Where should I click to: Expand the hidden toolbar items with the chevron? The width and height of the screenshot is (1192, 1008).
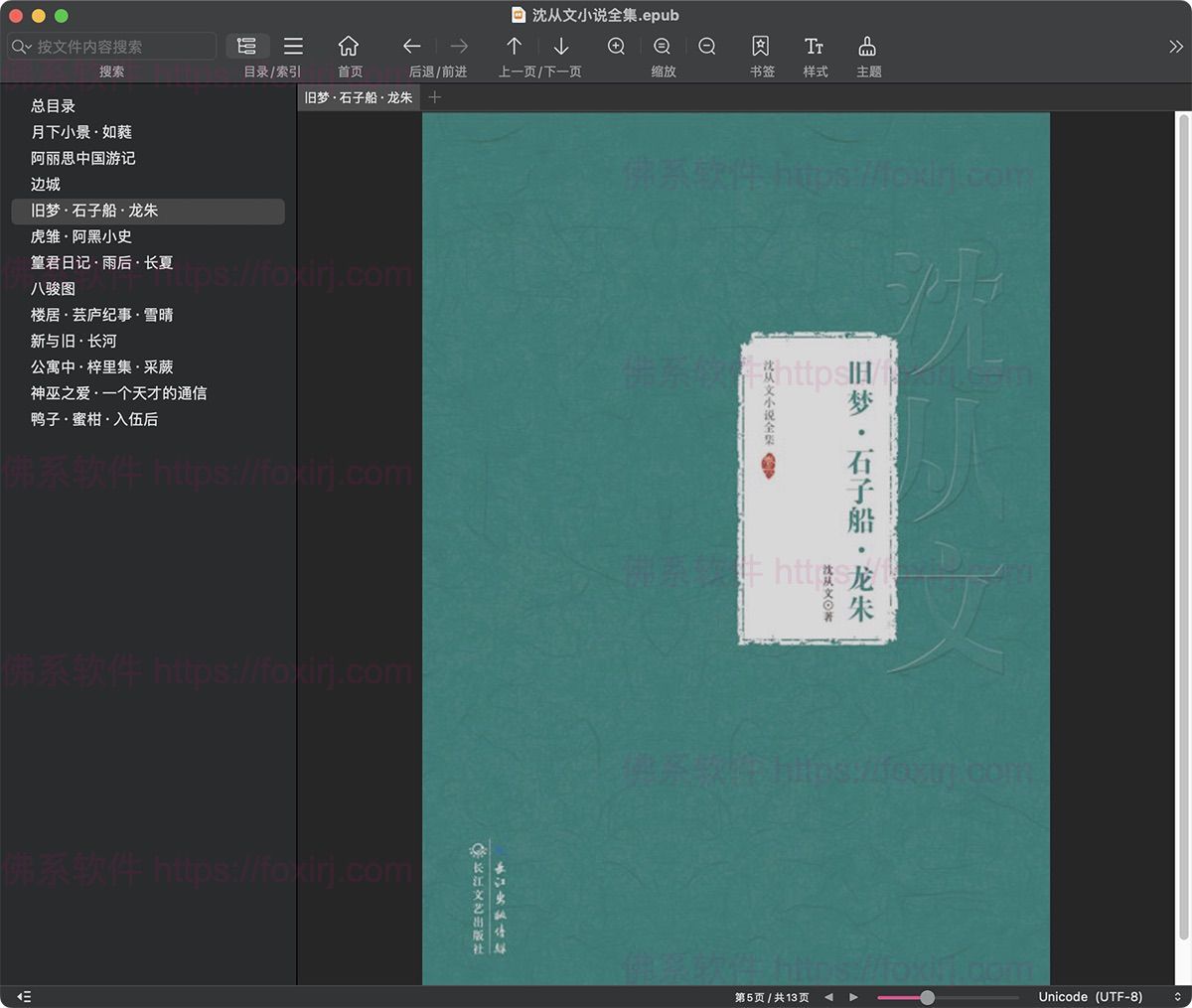click(1176, 46)
